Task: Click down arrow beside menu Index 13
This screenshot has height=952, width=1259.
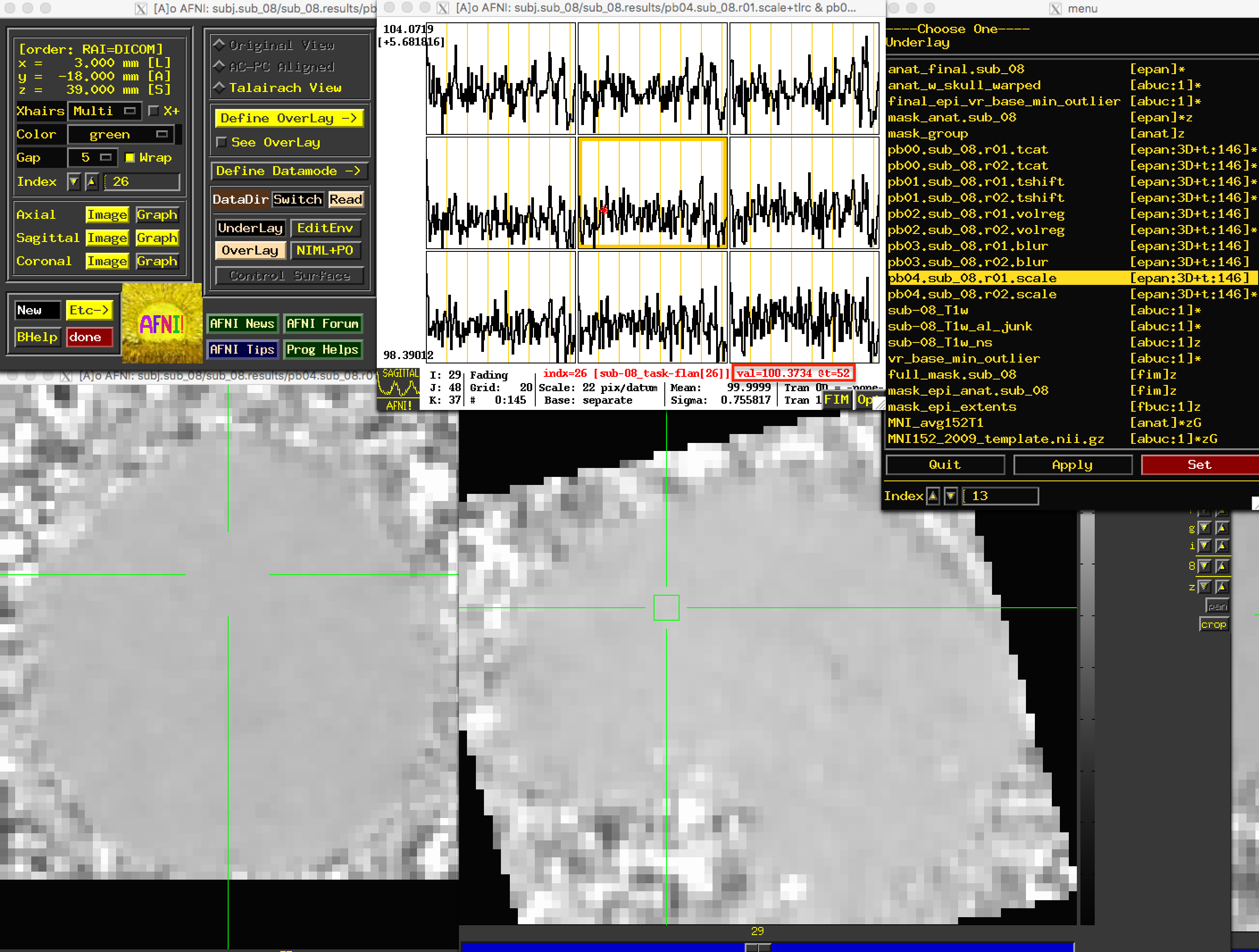Action: click(x=951, y=496)
